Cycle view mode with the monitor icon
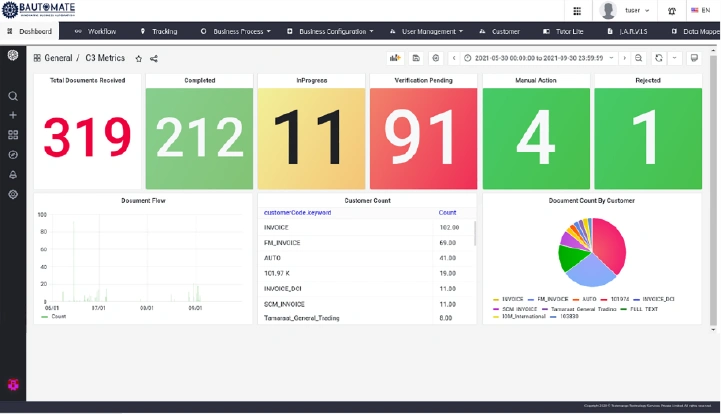The image size is (721, 414). click(x=694, y=58)
